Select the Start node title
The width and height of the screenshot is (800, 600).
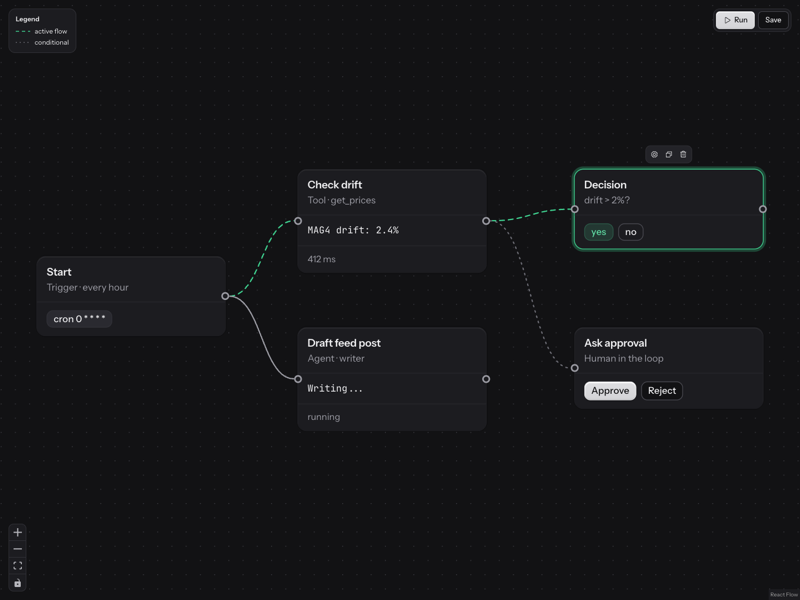(59, 272)
